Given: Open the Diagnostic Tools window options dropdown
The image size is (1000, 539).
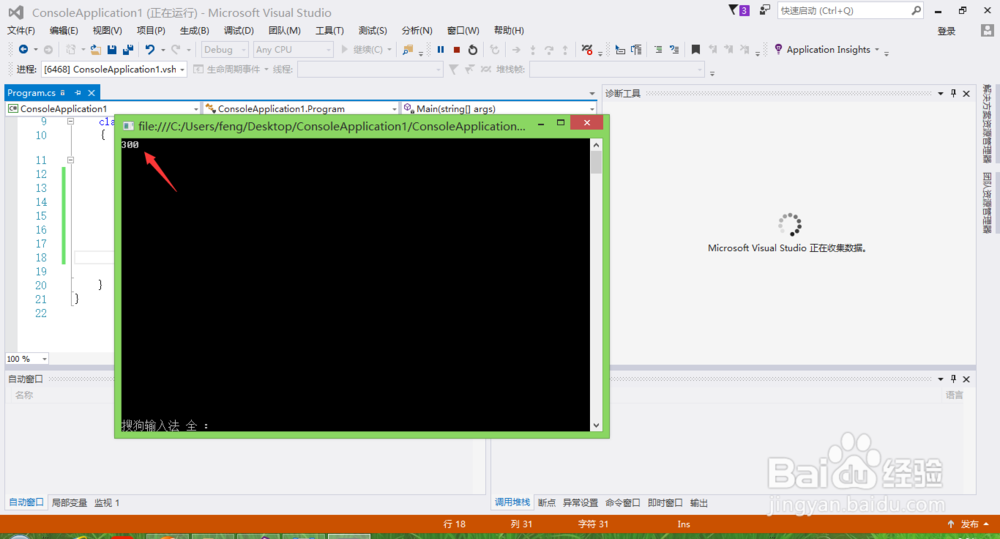Looking at the screenshot, I should point(941,93).
